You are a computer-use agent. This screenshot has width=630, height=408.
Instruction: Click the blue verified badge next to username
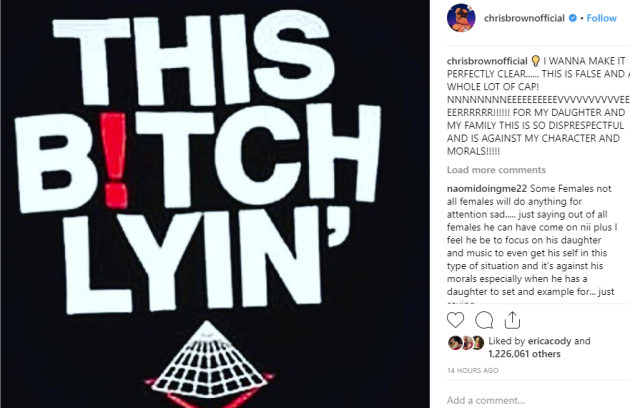pos(573,18)
